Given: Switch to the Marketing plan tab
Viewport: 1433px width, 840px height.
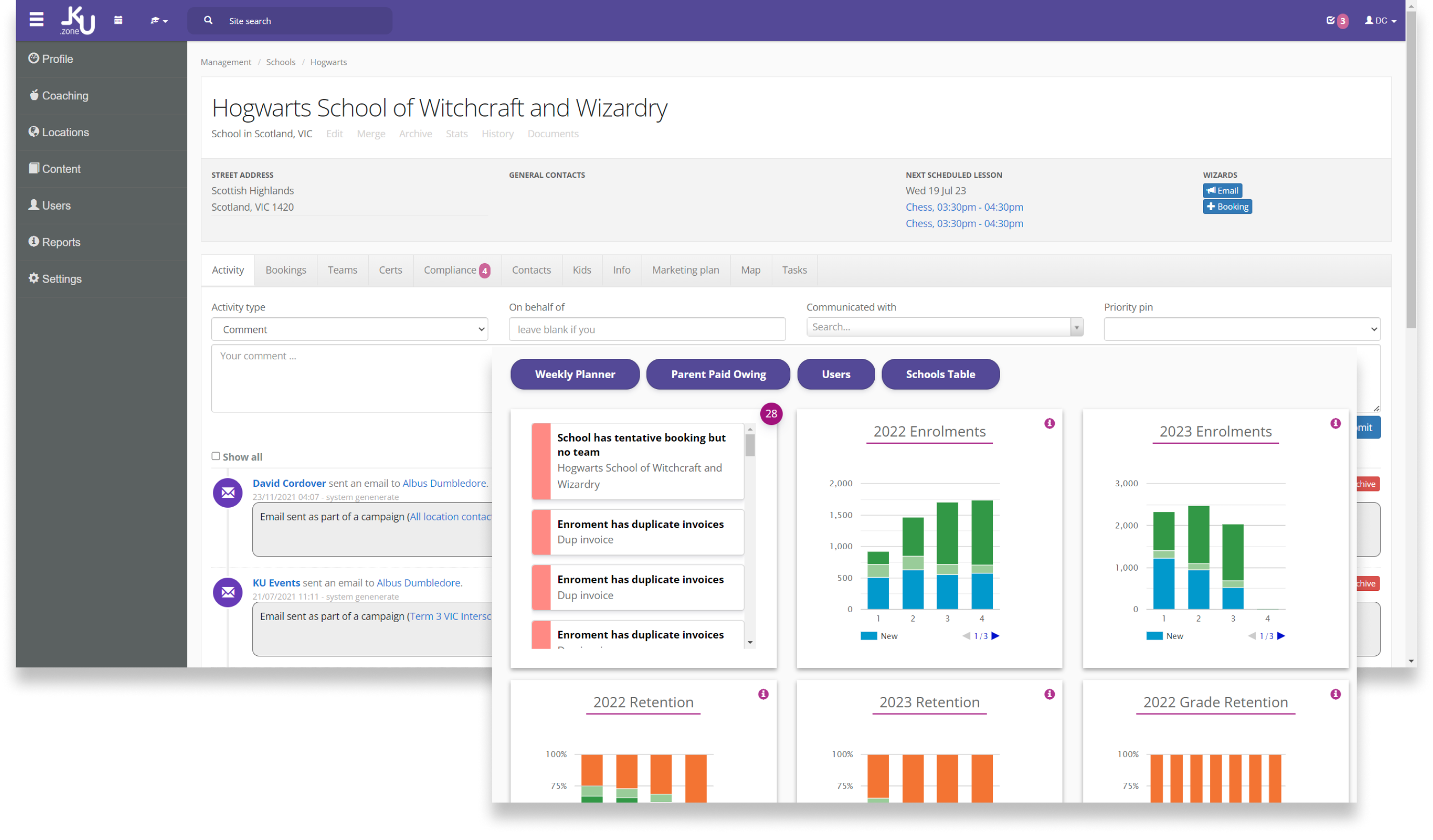Looking at the screenshot, I should [x=685, y=270].
